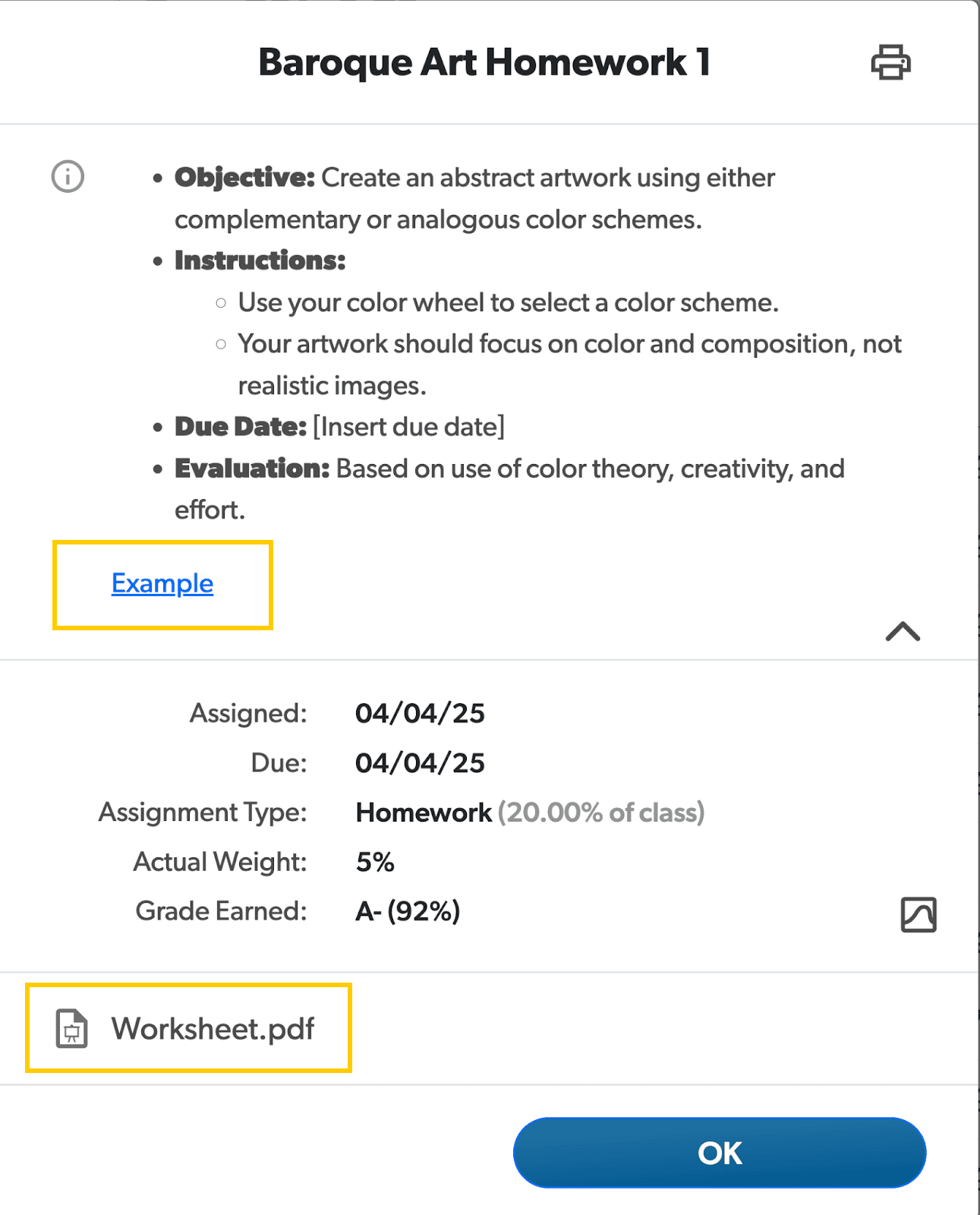
Task: Click the Baroque Art Homework 1 title
Action: (x=484, y=62)
